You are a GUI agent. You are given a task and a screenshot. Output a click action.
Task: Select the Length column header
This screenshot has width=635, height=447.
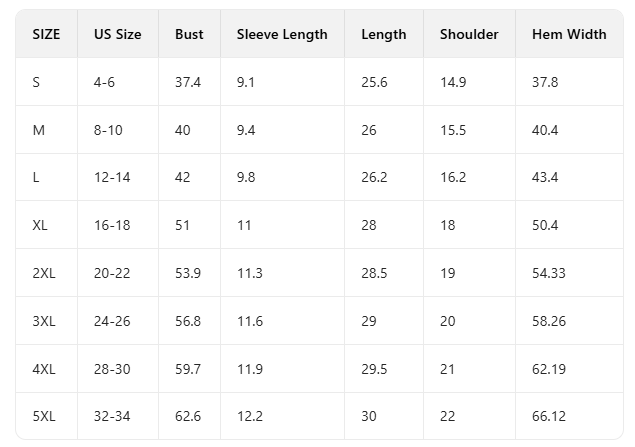(x=383, y=34)
